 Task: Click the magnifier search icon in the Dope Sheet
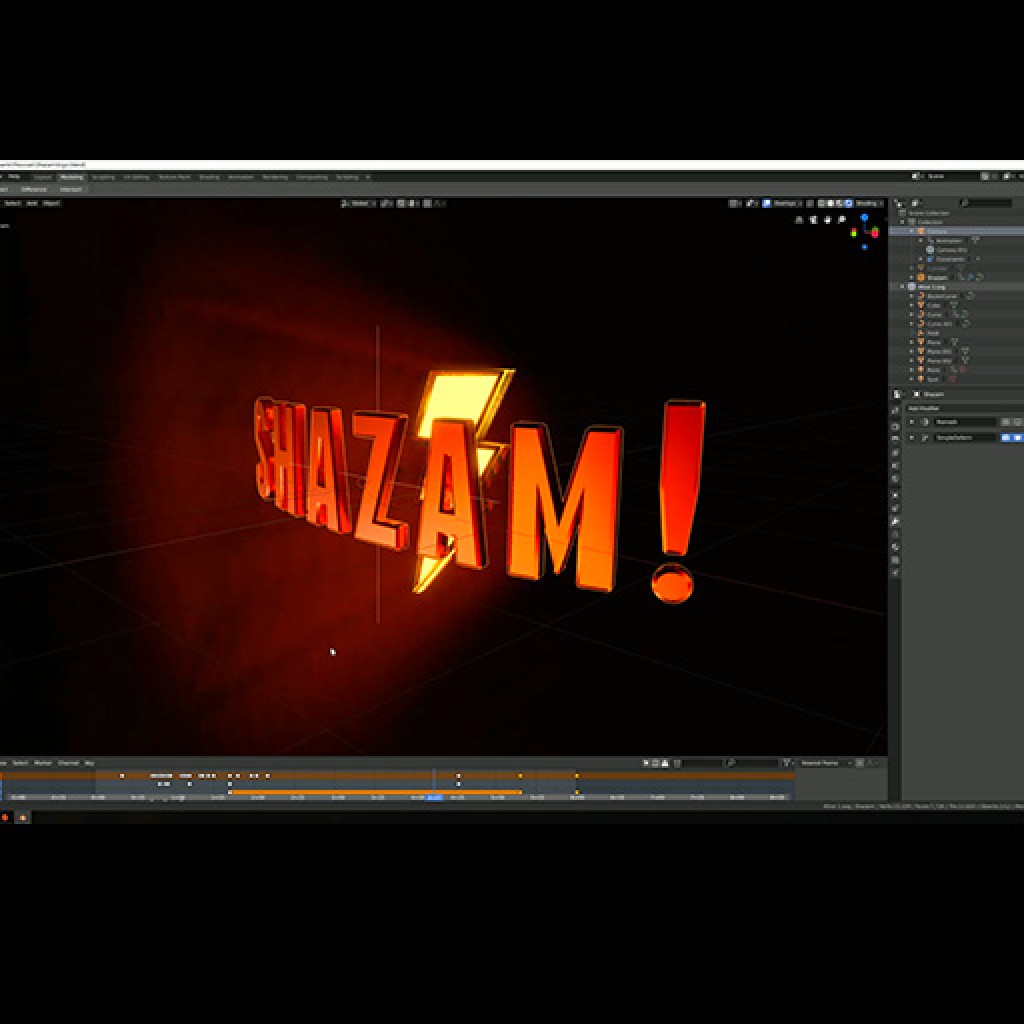click(730, 761)
